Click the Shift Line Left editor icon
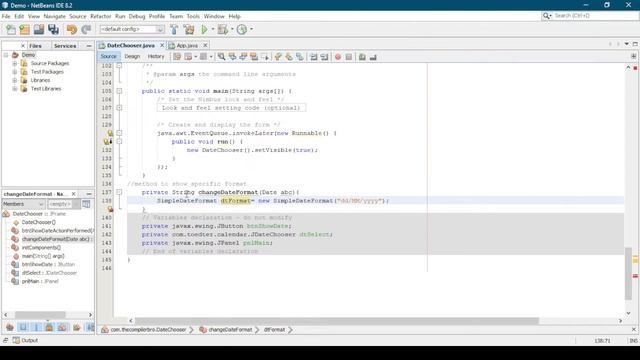Viewport: 640px width, 360px height. (313, 57)
